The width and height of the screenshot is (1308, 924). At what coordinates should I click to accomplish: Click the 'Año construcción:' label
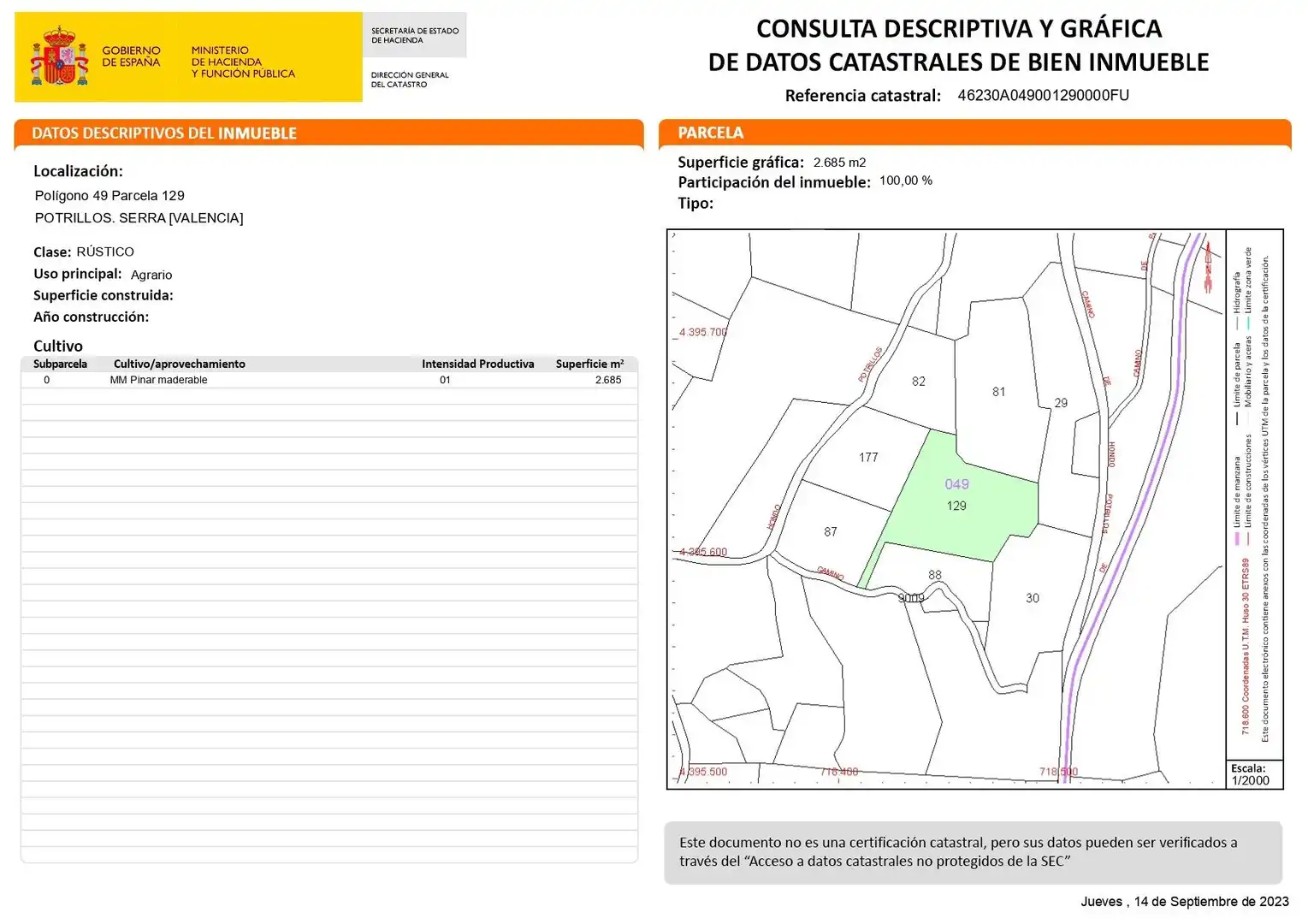pyautogui.click(x=91, y=317)
